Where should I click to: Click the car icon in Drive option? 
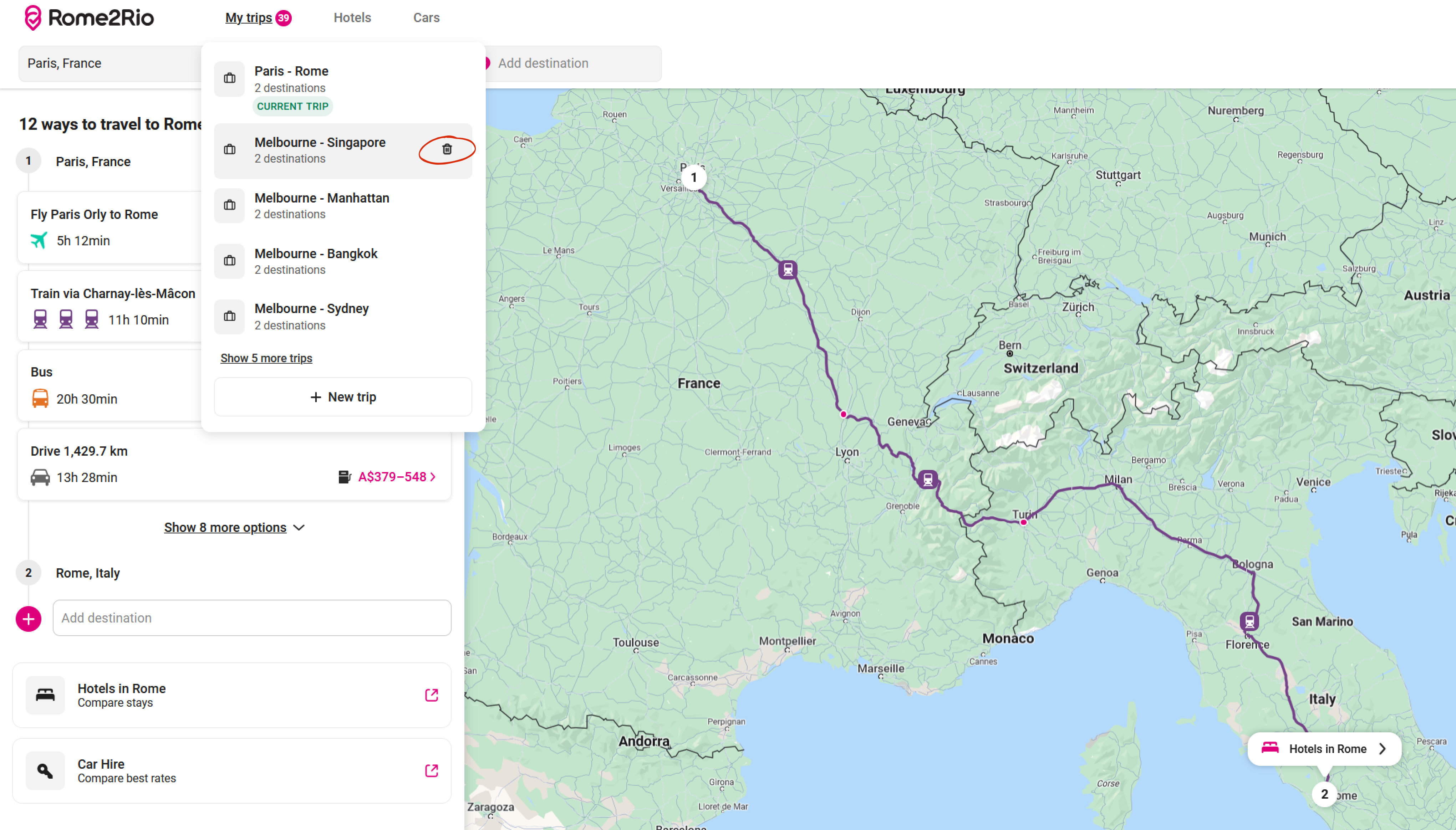coord(40,477)
